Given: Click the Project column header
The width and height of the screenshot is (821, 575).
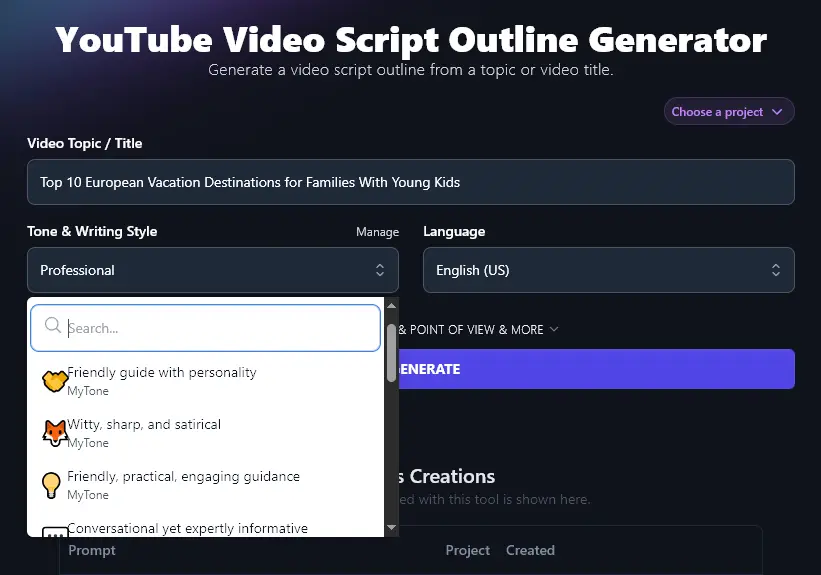Looking at the screenshot, I should [x=468, y=550].
